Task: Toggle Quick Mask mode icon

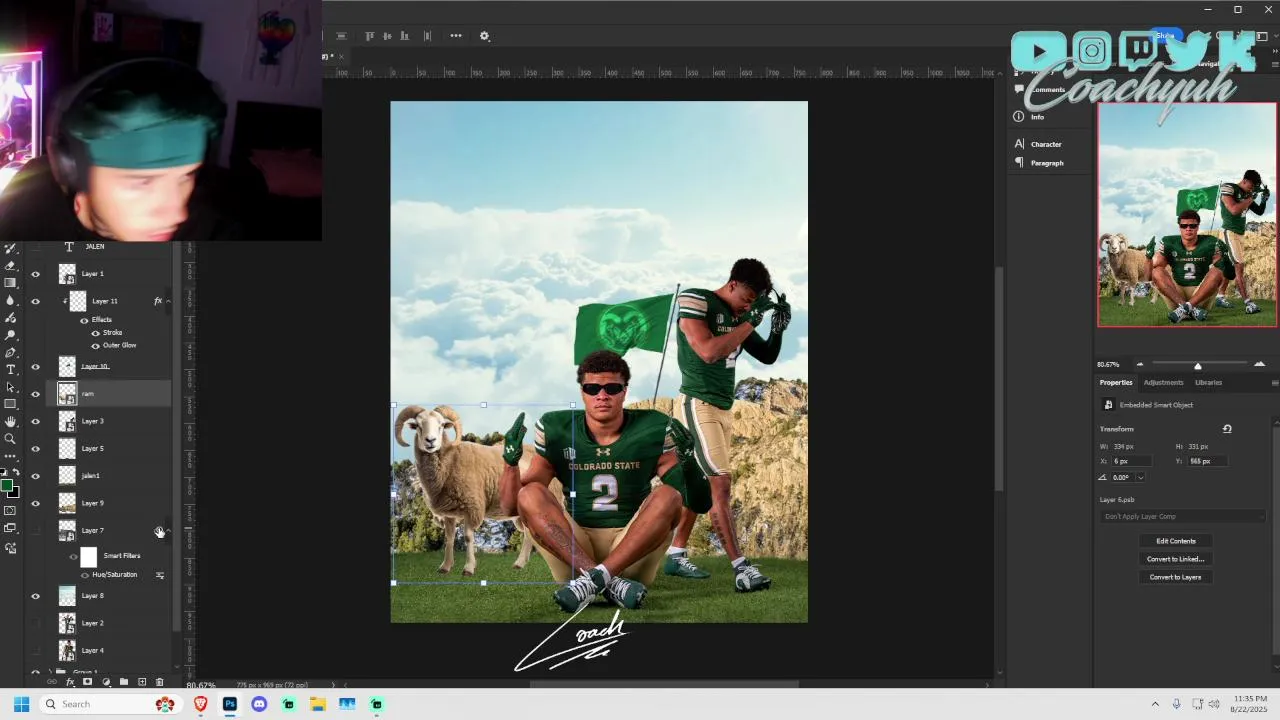Action: click(10, 510)
